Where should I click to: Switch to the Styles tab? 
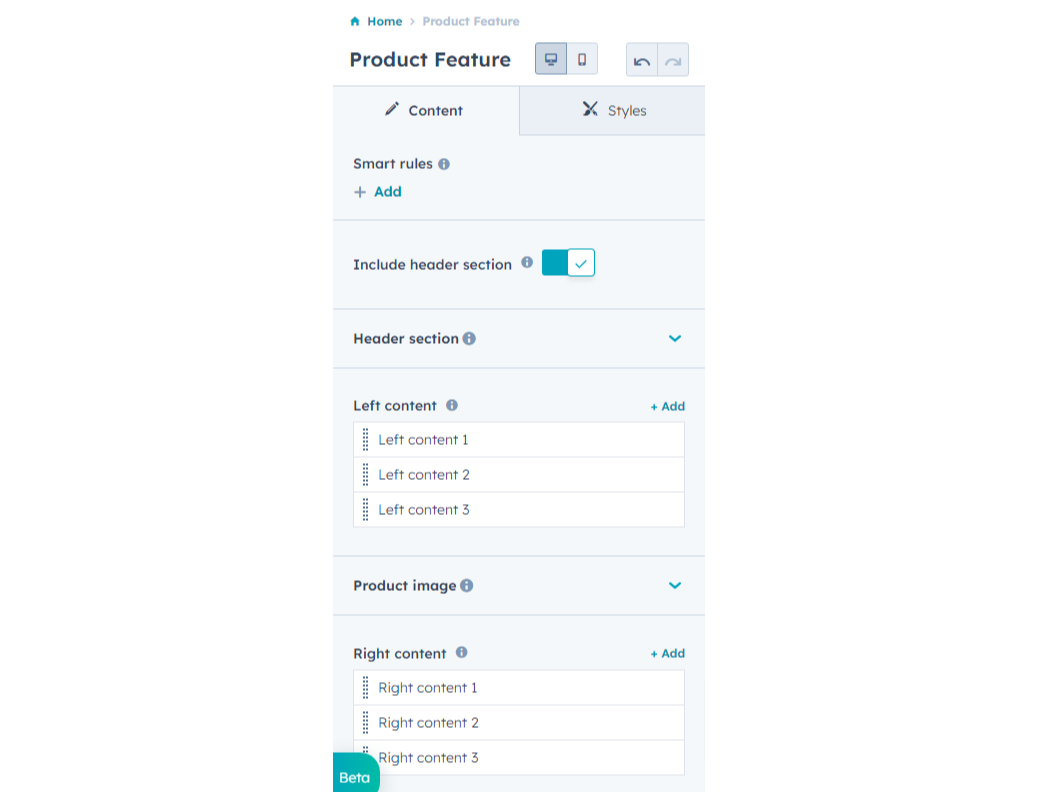pos(615,110)
